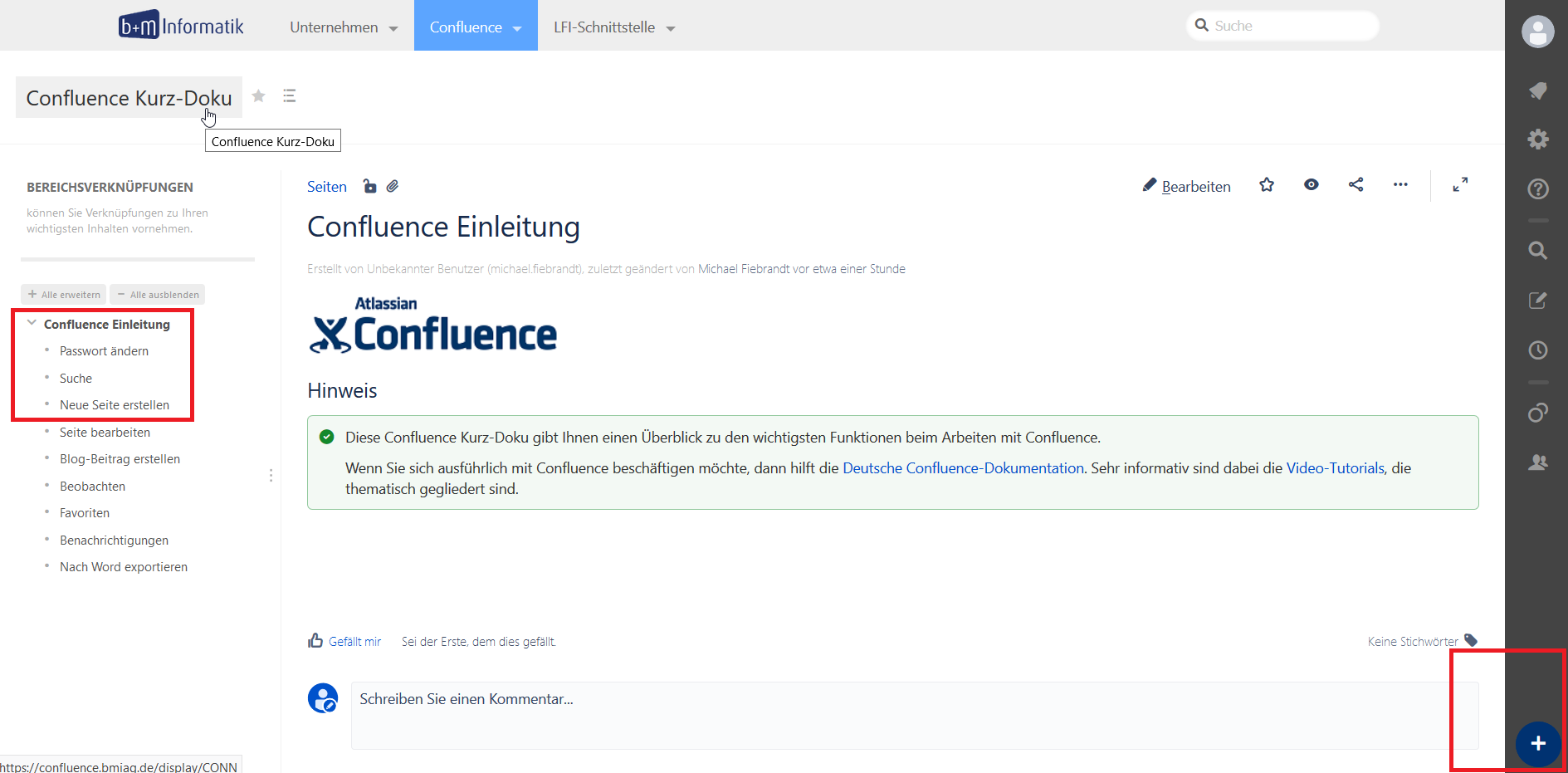Open Passwort ändern page in tree
Image resolution: width=1568 pixels, height=773 pixels.
pos(104,351)
